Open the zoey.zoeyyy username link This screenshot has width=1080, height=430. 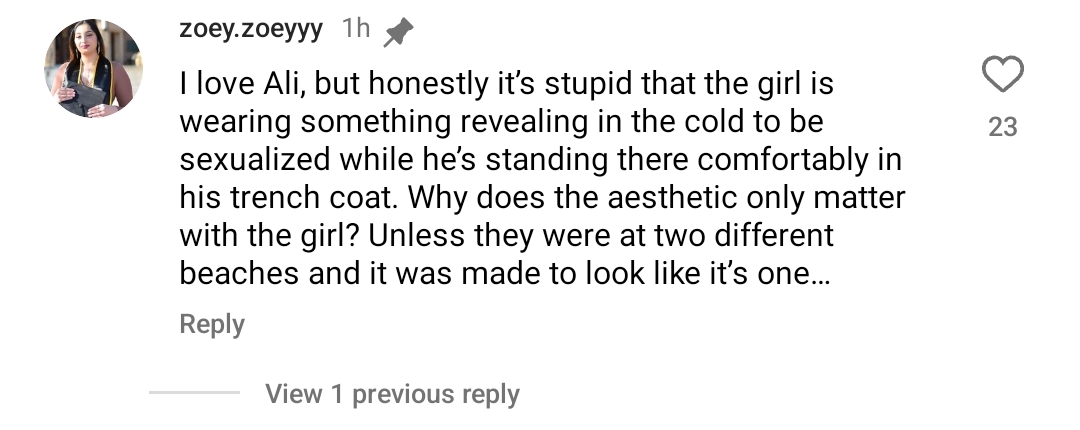click(x=251, y=30)
